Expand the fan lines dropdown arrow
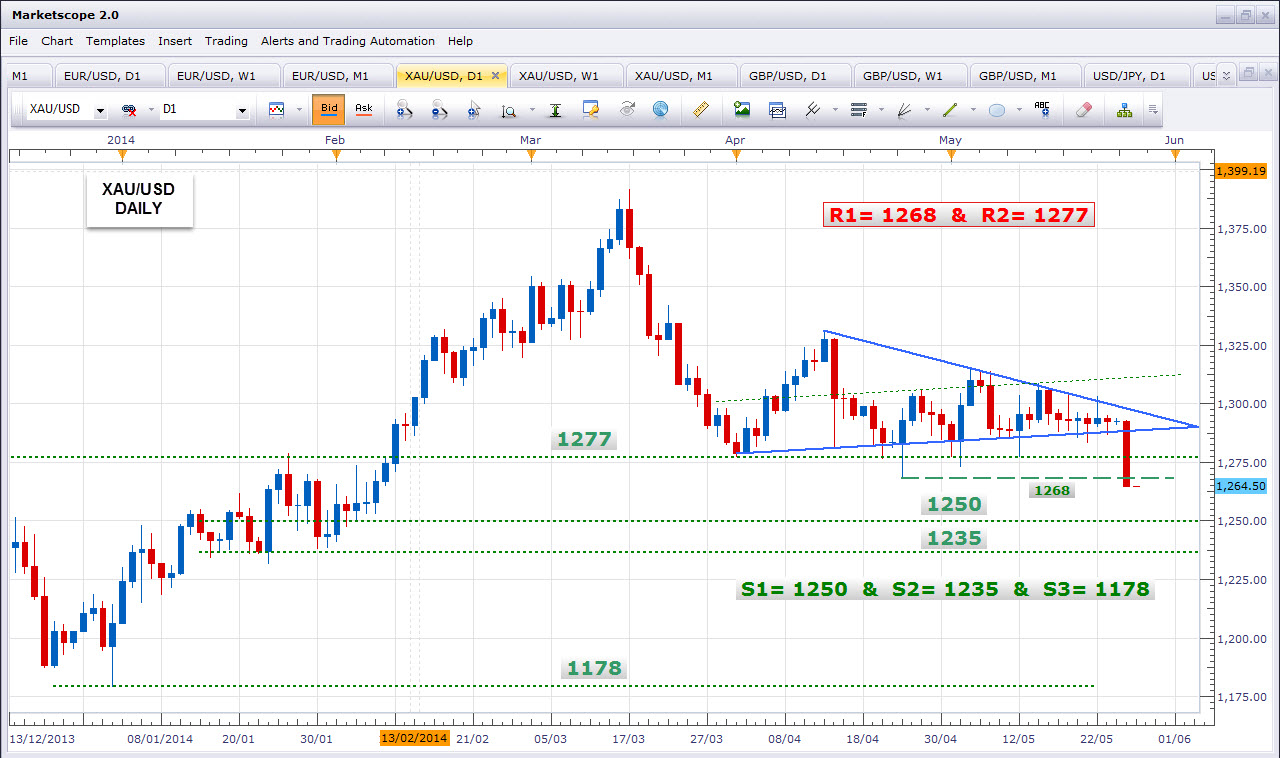Image resolution: width=1280 pixels, height=758 pixels. coord(927,110)
